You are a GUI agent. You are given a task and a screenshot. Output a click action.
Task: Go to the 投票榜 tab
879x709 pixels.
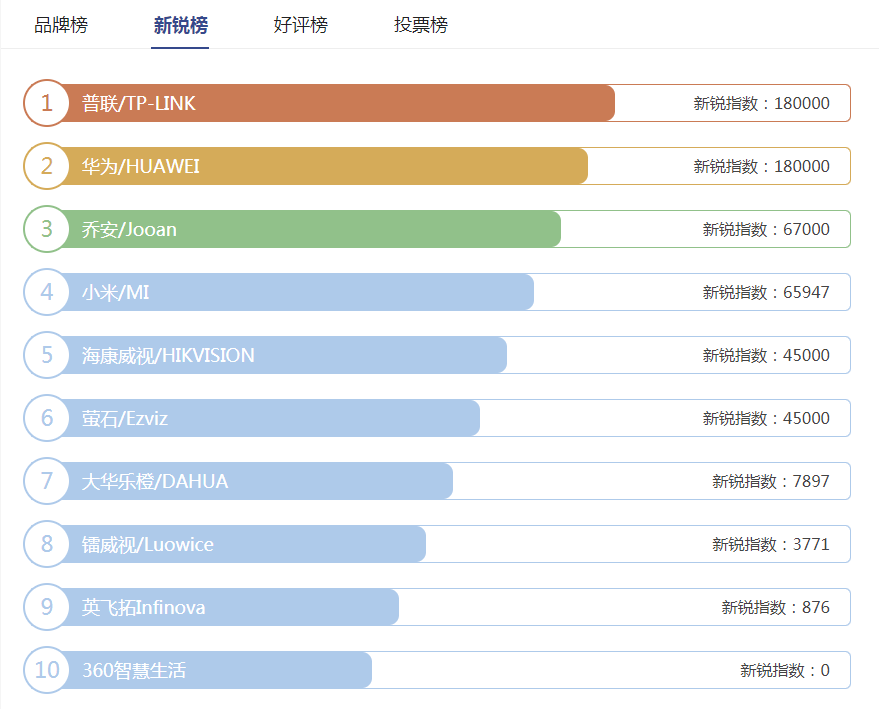point(421,25)
